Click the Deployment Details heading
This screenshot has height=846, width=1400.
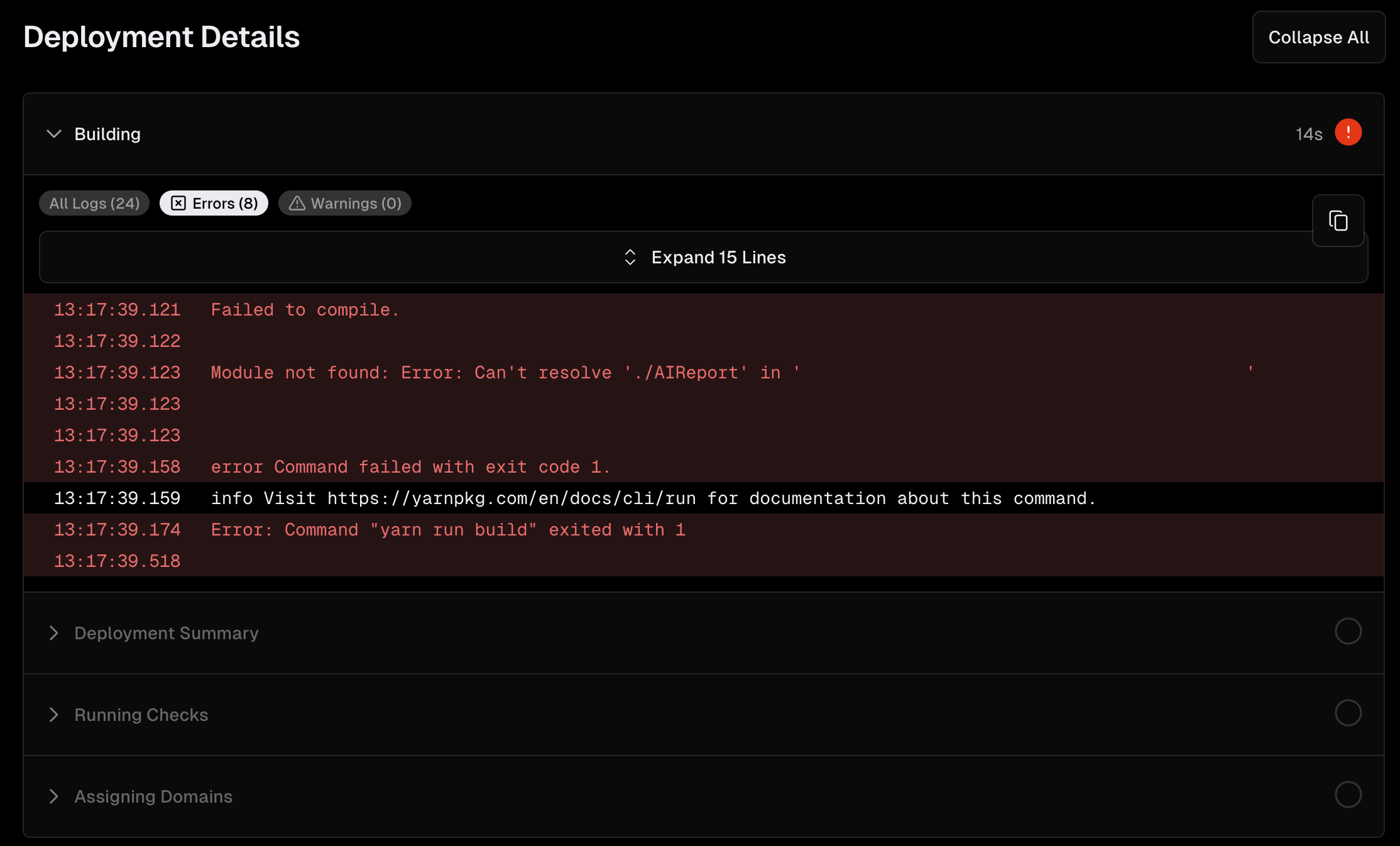tap(161, 37)
